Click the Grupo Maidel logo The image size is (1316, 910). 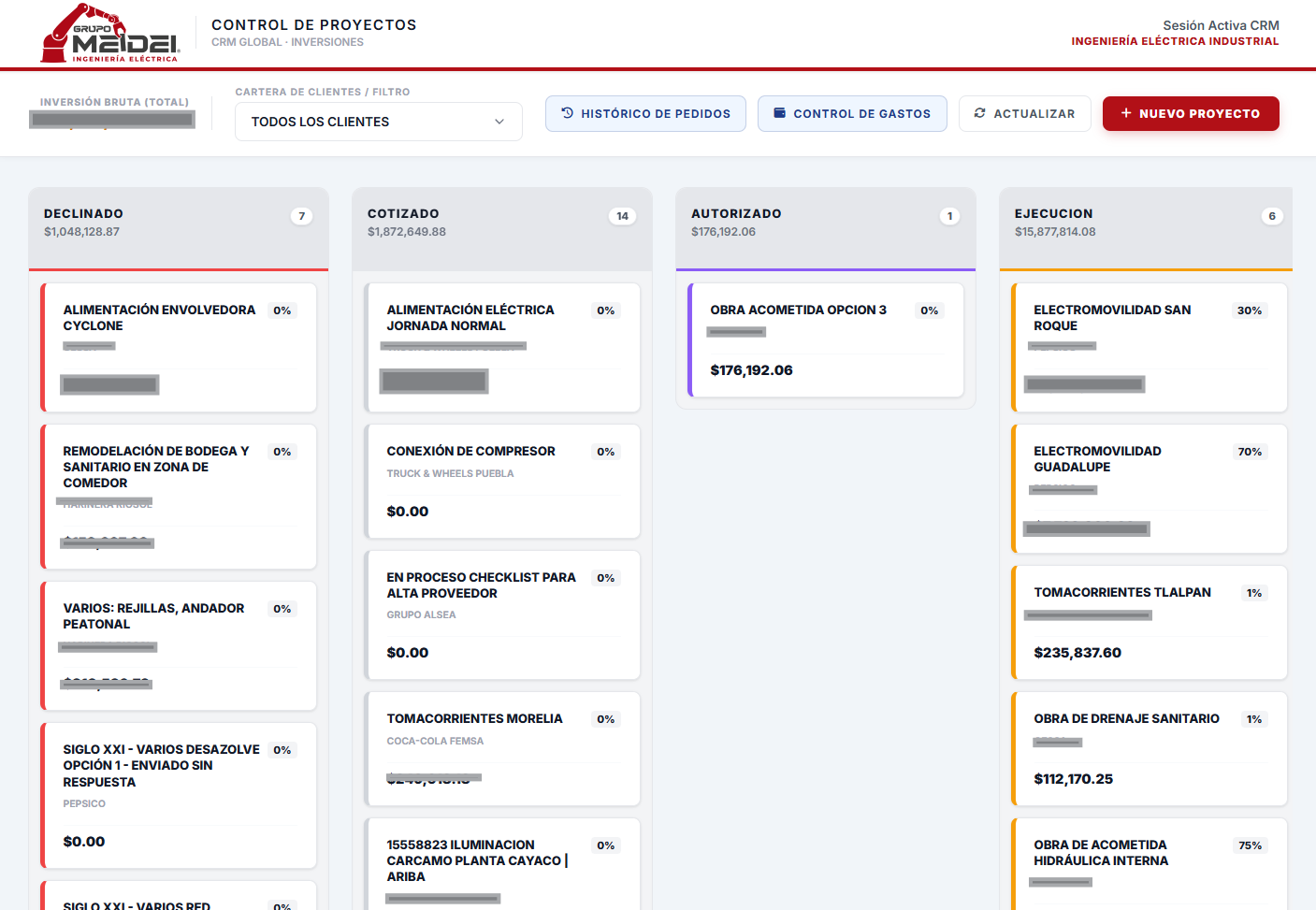[109, 34]
